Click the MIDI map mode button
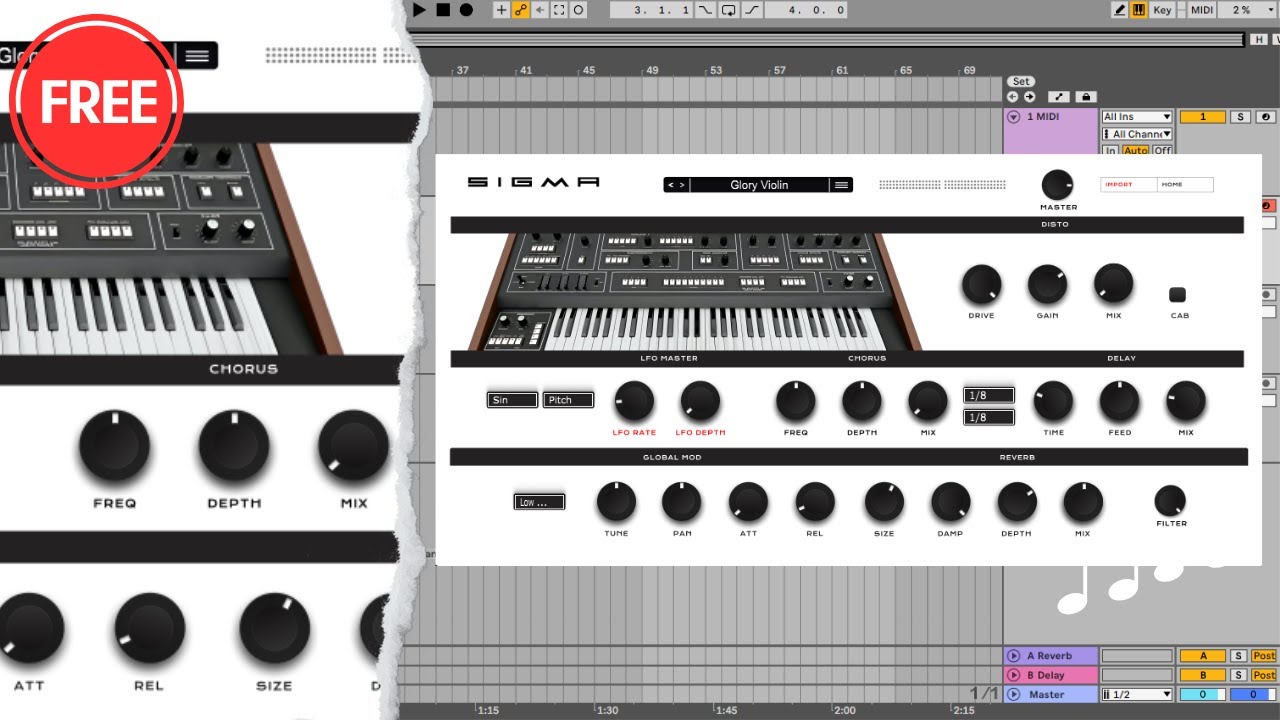The width and height of the screenshot is (1280, 720). (x=1202, y=10)
